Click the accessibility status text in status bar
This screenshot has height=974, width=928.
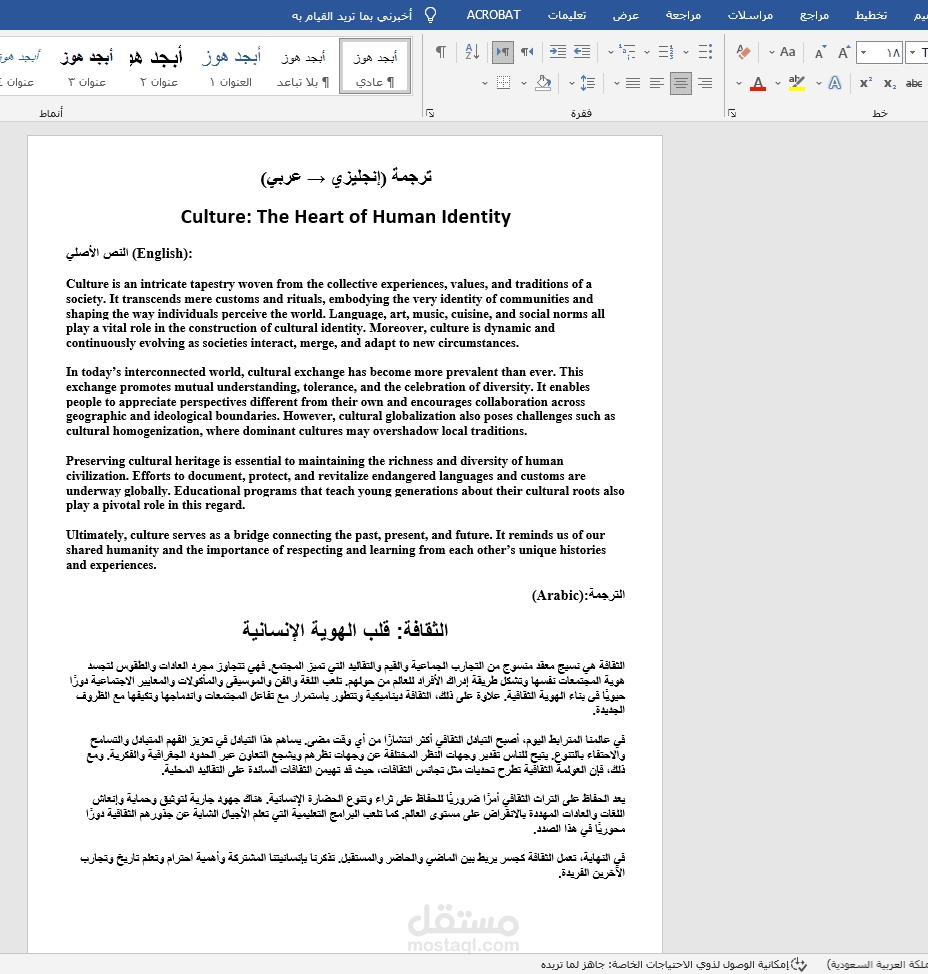click(x=665, y=965)
